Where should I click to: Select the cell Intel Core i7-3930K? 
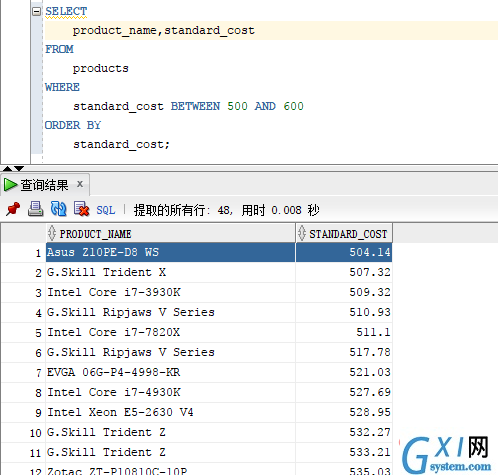[170, 292]
